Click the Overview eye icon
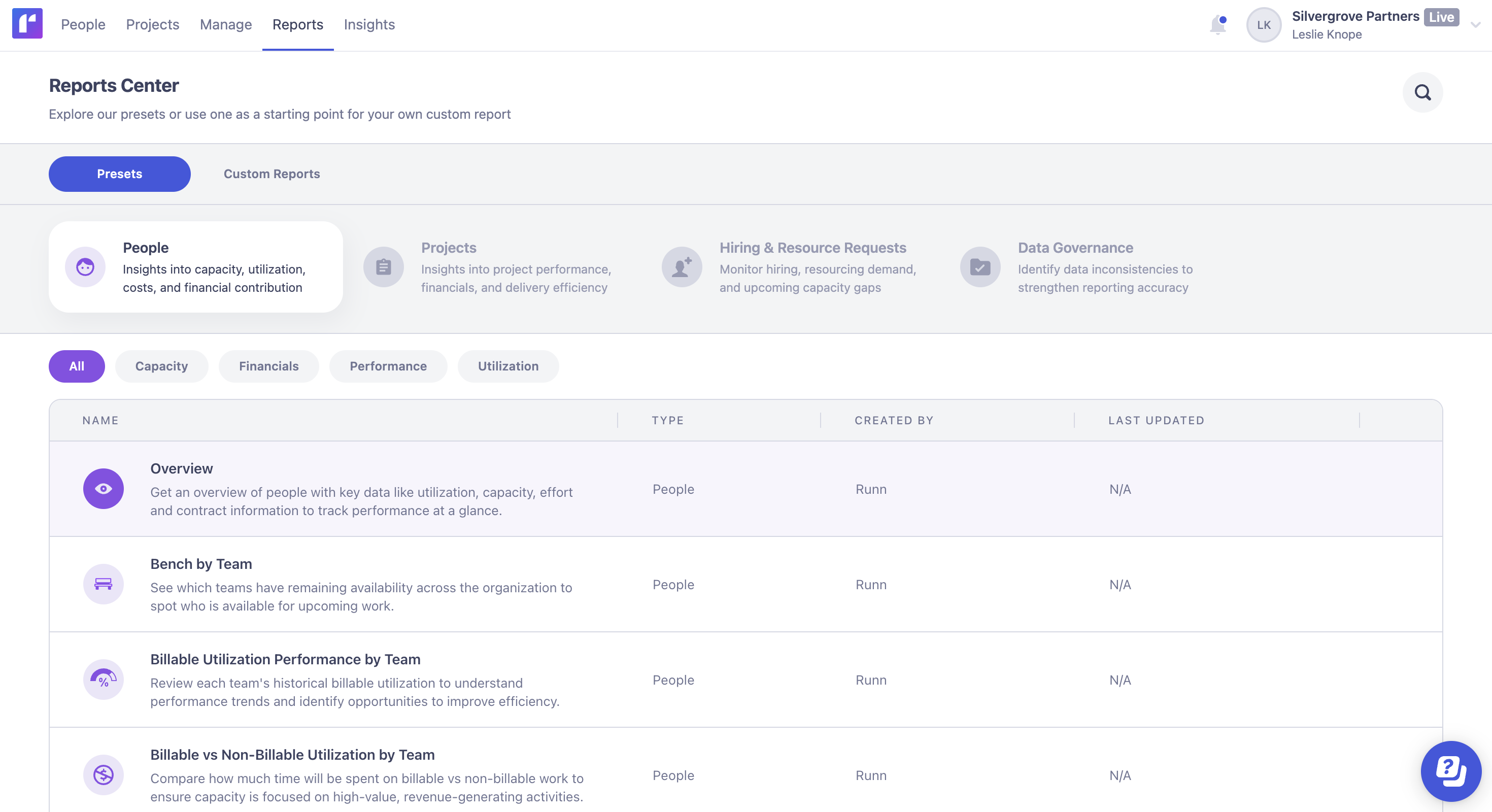1492x812 pixels. [103, 489]
